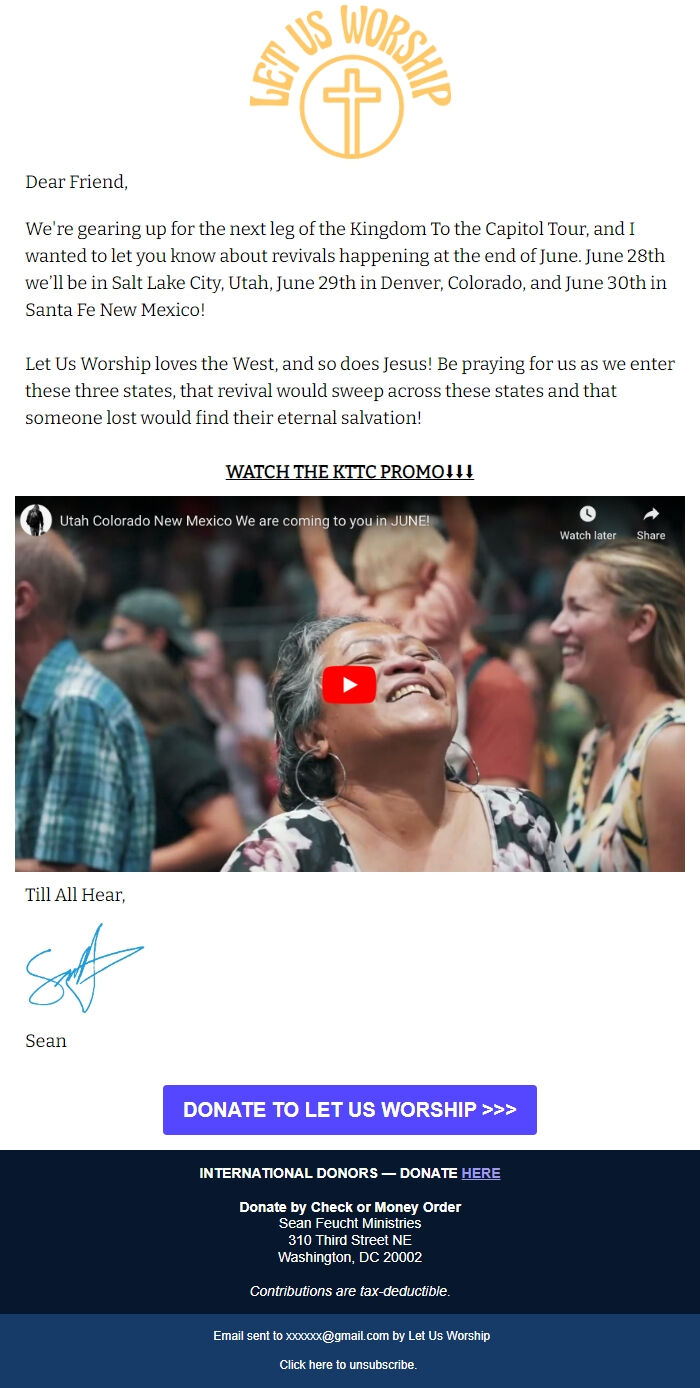Open the YouTube channel avatar icon

click(x=36, y=520)
